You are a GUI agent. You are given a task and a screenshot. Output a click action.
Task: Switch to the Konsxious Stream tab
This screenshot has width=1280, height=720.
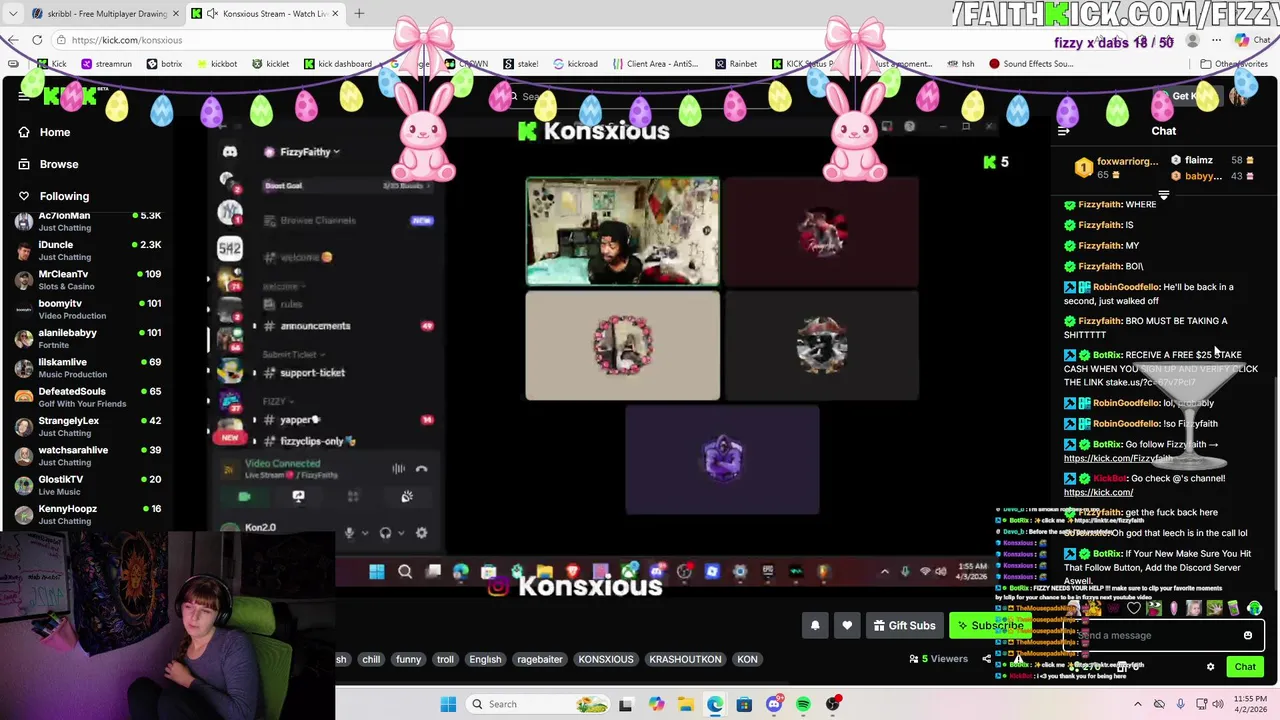(265, 14)
